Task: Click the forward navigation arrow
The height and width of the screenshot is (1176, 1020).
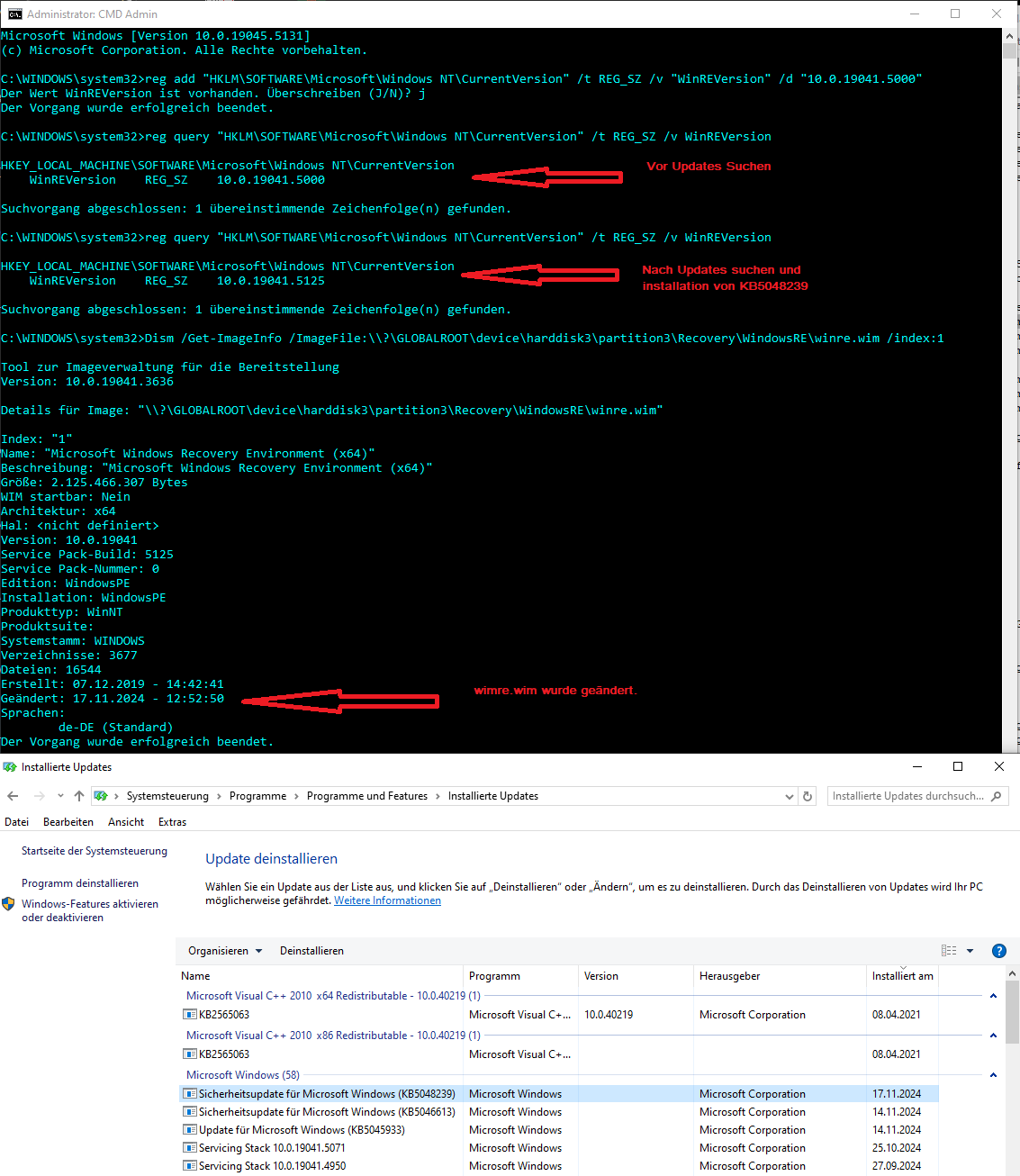Action: tap(39, 796)
